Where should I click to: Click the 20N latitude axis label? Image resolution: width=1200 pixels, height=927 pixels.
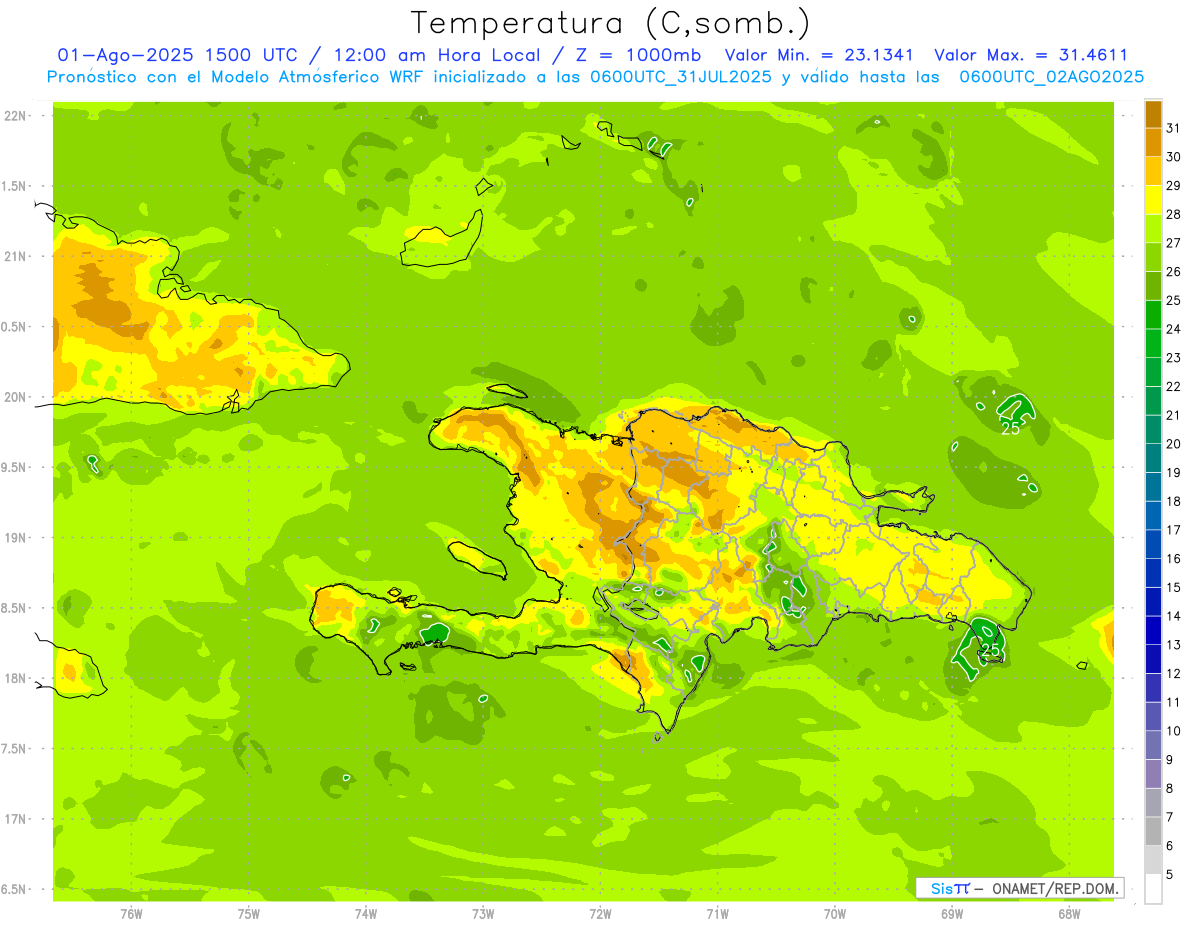(x=15, y=397)
